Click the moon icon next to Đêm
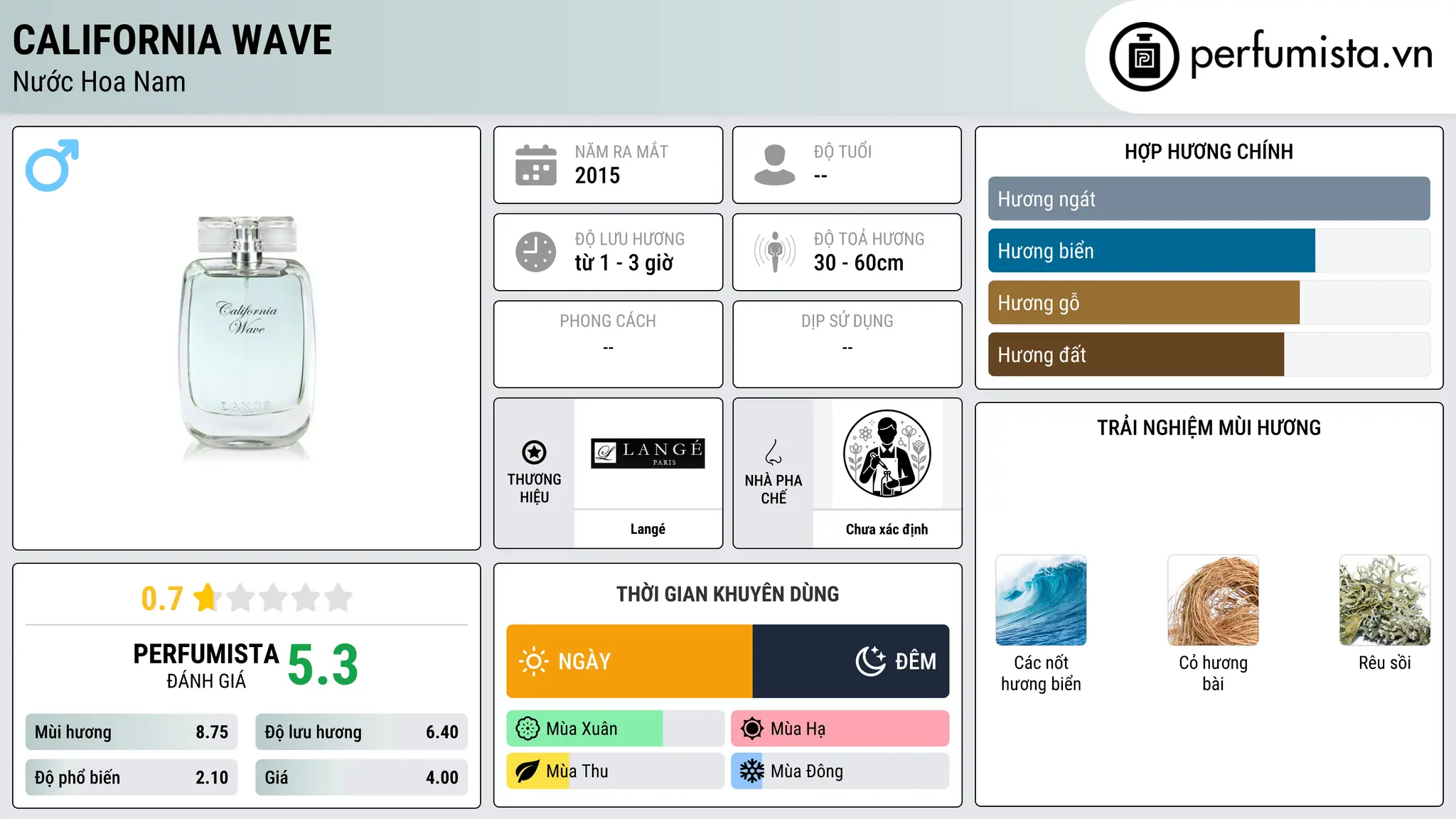1456x819 pixels. click(x=871, y=661)
